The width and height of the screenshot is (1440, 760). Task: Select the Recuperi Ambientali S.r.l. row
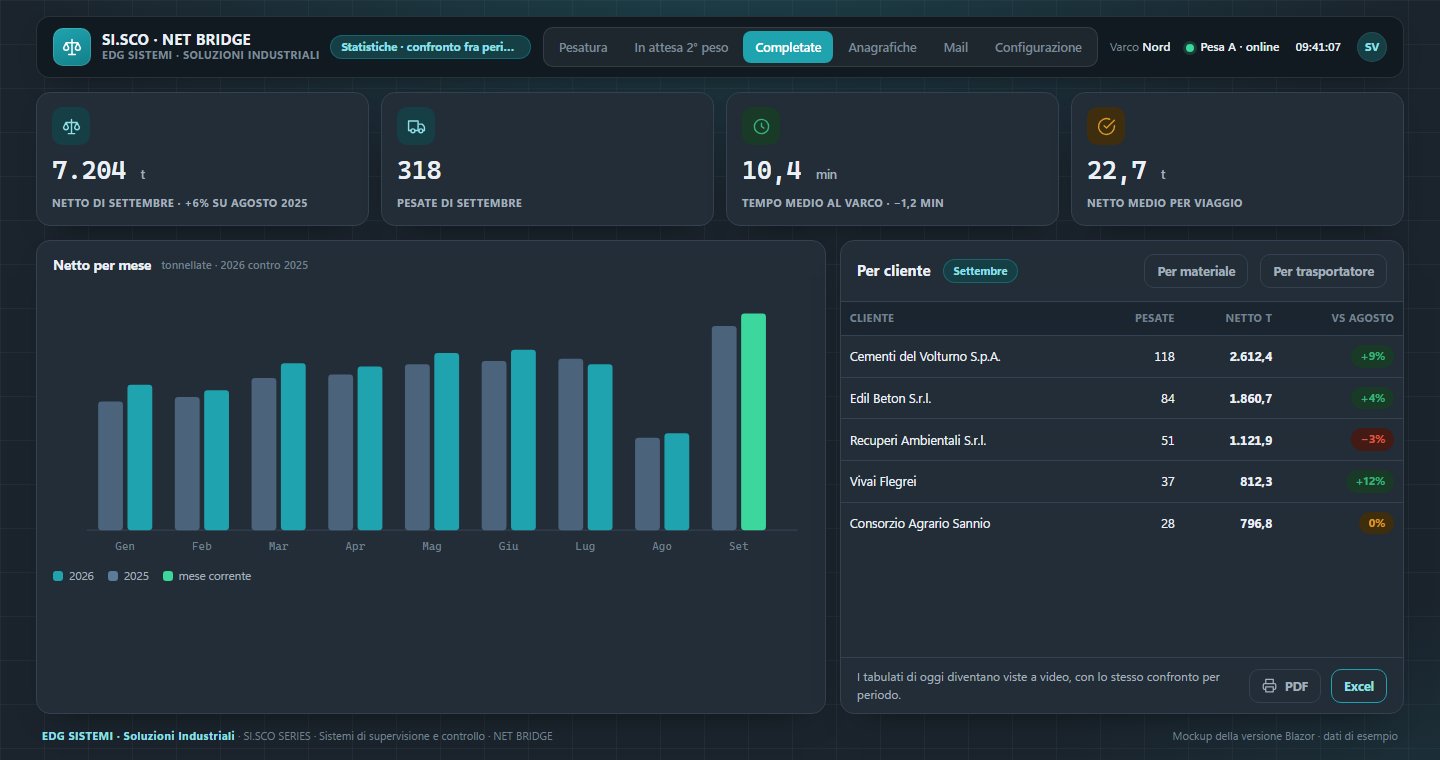1121,440
